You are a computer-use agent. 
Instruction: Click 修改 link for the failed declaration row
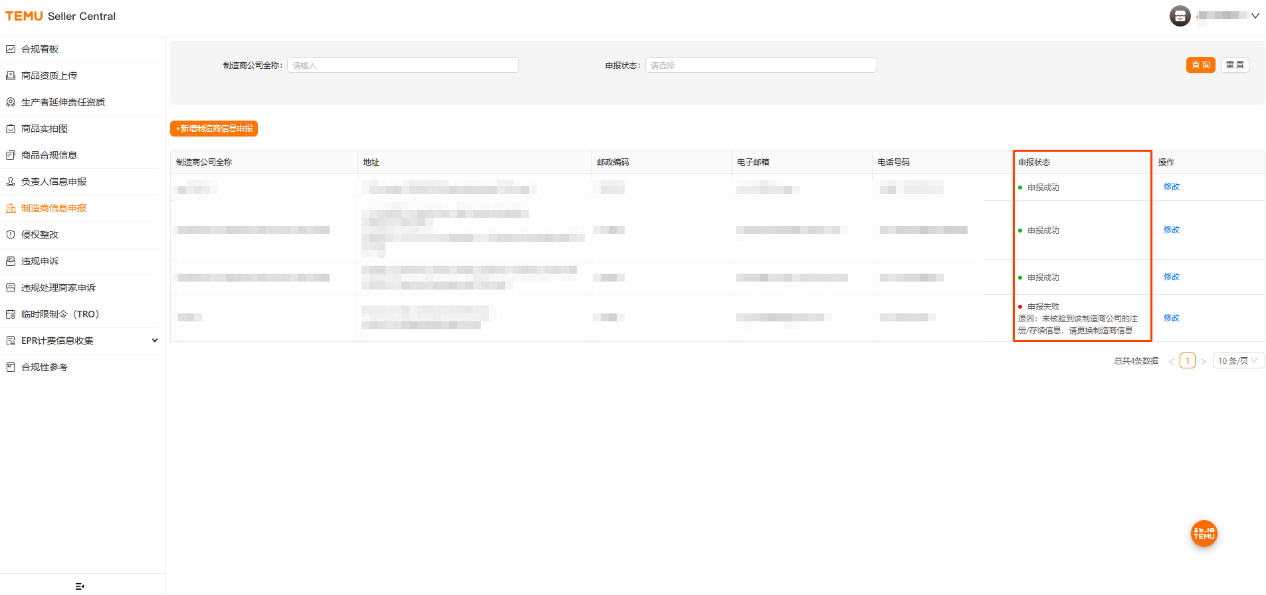point(1171,318)
